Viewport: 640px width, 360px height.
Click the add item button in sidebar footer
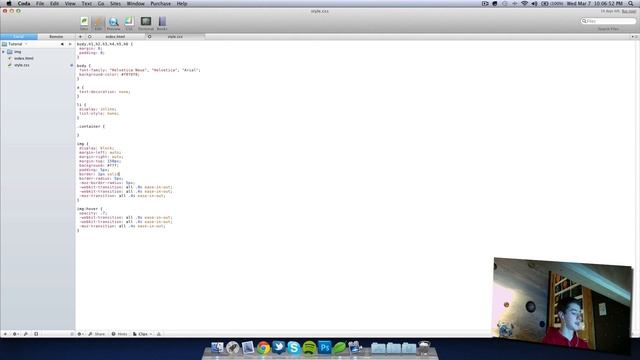[x=5, y=334]
